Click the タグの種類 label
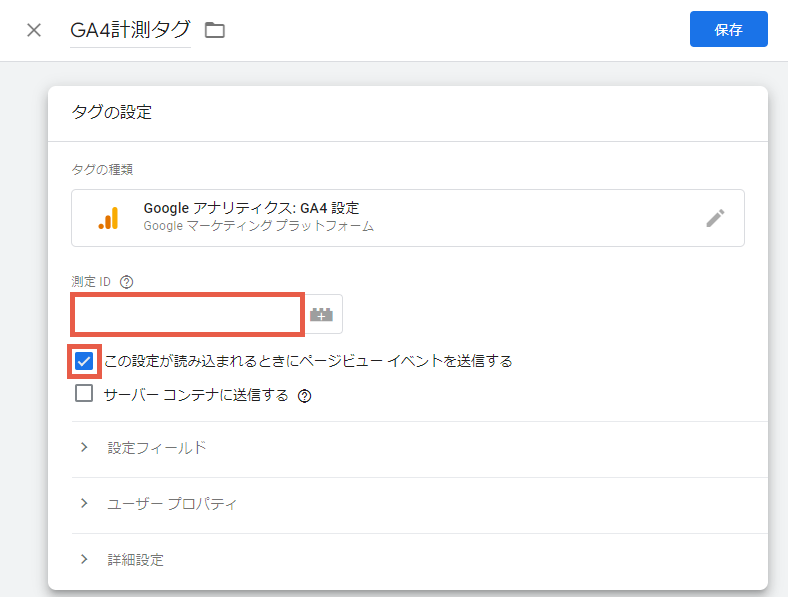This screenshot has height=597, width=788. tap(102, 170)
